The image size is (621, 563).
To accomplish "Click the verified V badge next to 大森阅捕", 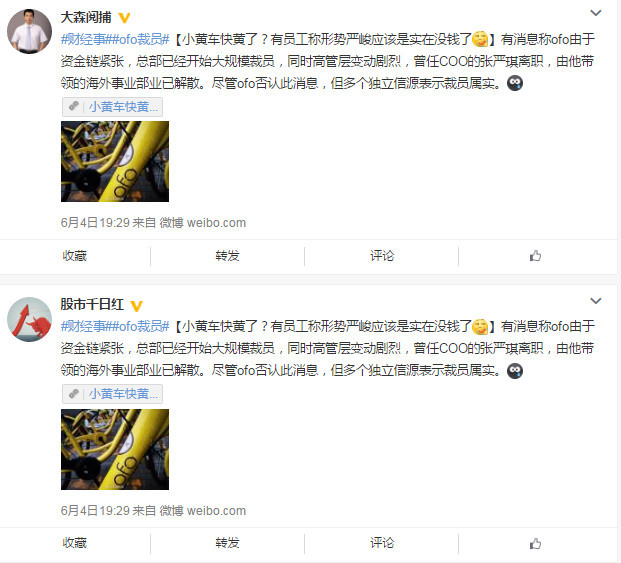I will [124, 18].
